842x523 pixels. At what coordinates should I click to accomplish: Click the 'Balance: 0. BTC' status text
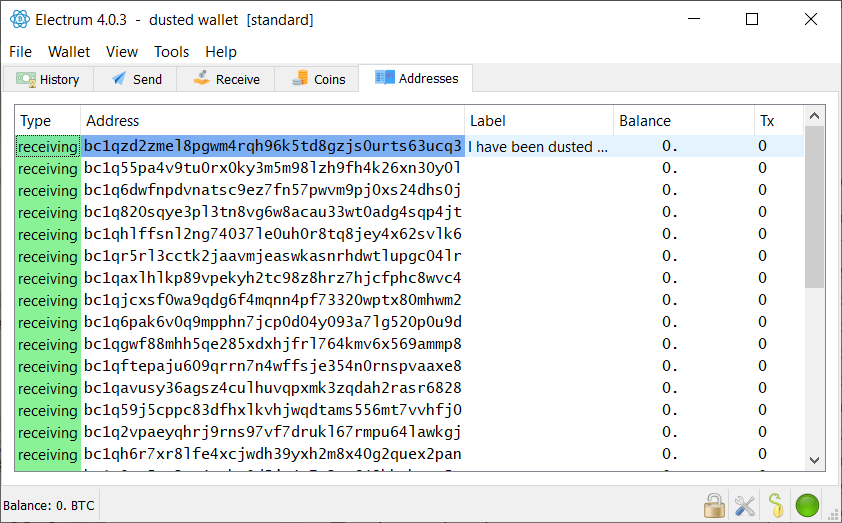tap(49, 506)
